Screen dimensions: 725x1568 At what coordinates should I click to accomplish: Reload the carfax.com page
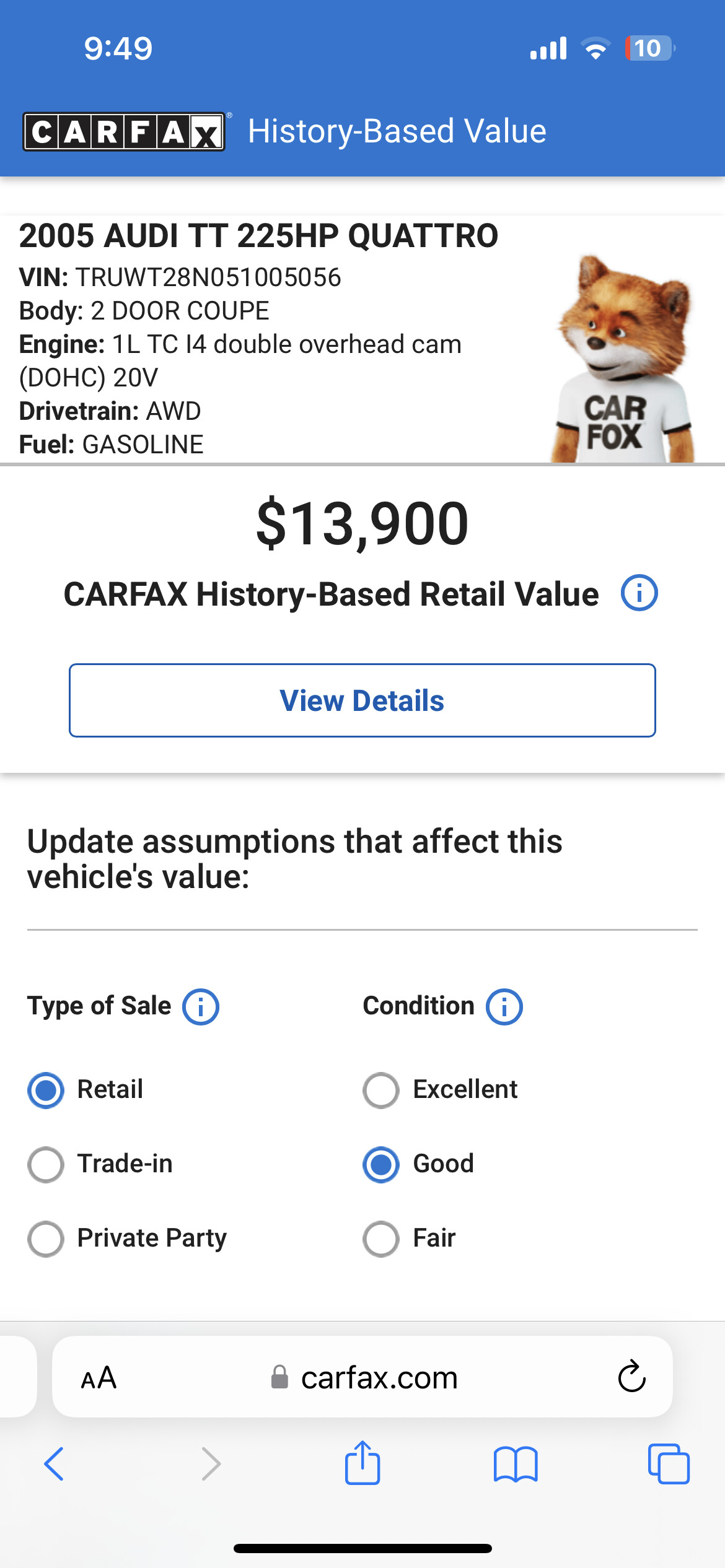point(632,1377)
